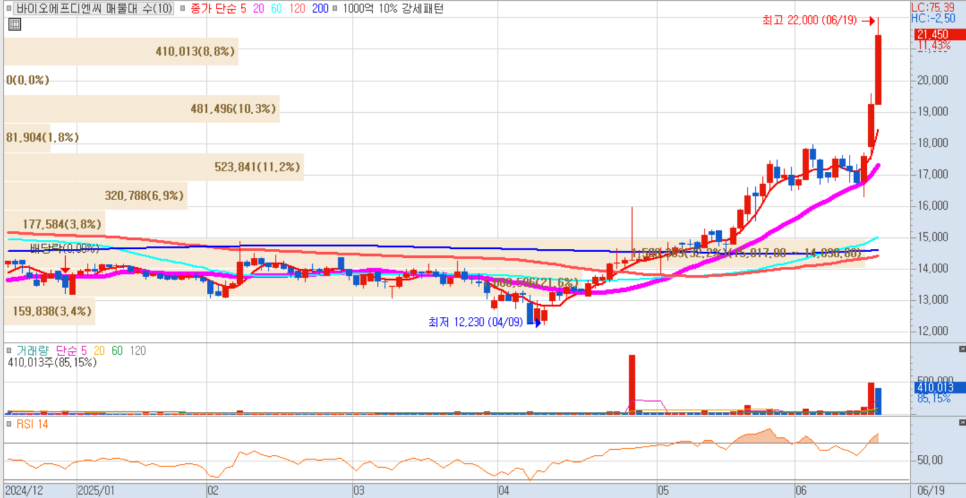Click the 최고 22,000 (06/19) high annotation
Image resolution: width=966 pixels, height=498 pixels.
pyautogui.click(x=809, y=20)
